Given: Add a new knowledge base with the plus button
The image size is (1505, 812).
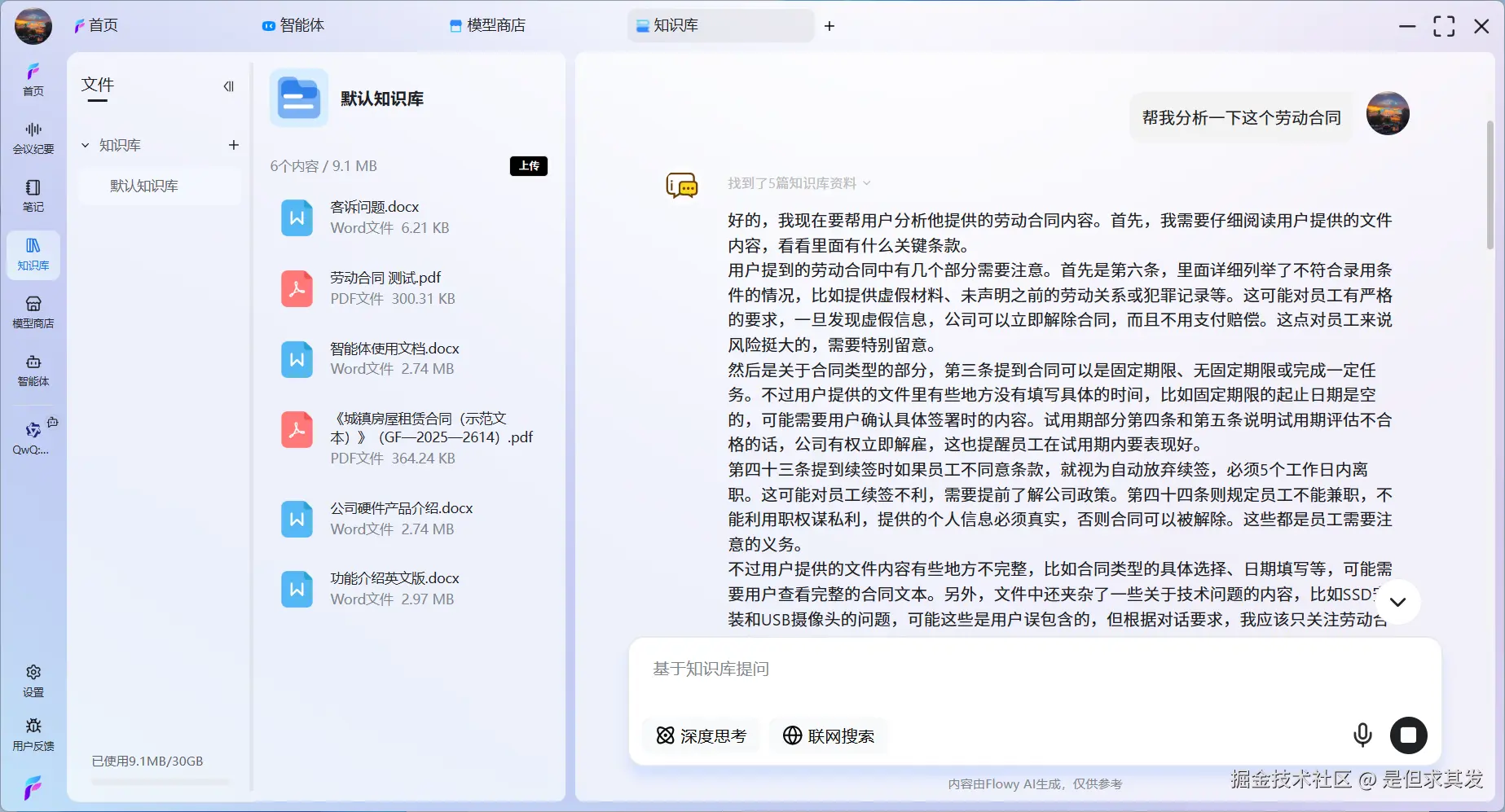Looking at the screenshot, I should click(234, 145).
